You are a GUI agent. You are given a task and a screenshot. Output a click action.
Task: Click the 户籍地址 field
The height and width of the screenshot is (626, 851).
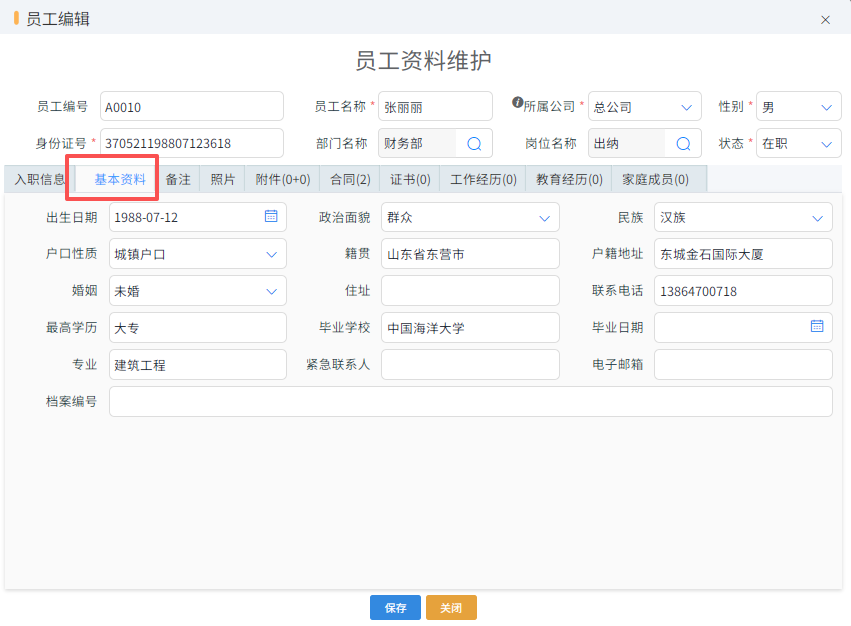pos(743,254)
